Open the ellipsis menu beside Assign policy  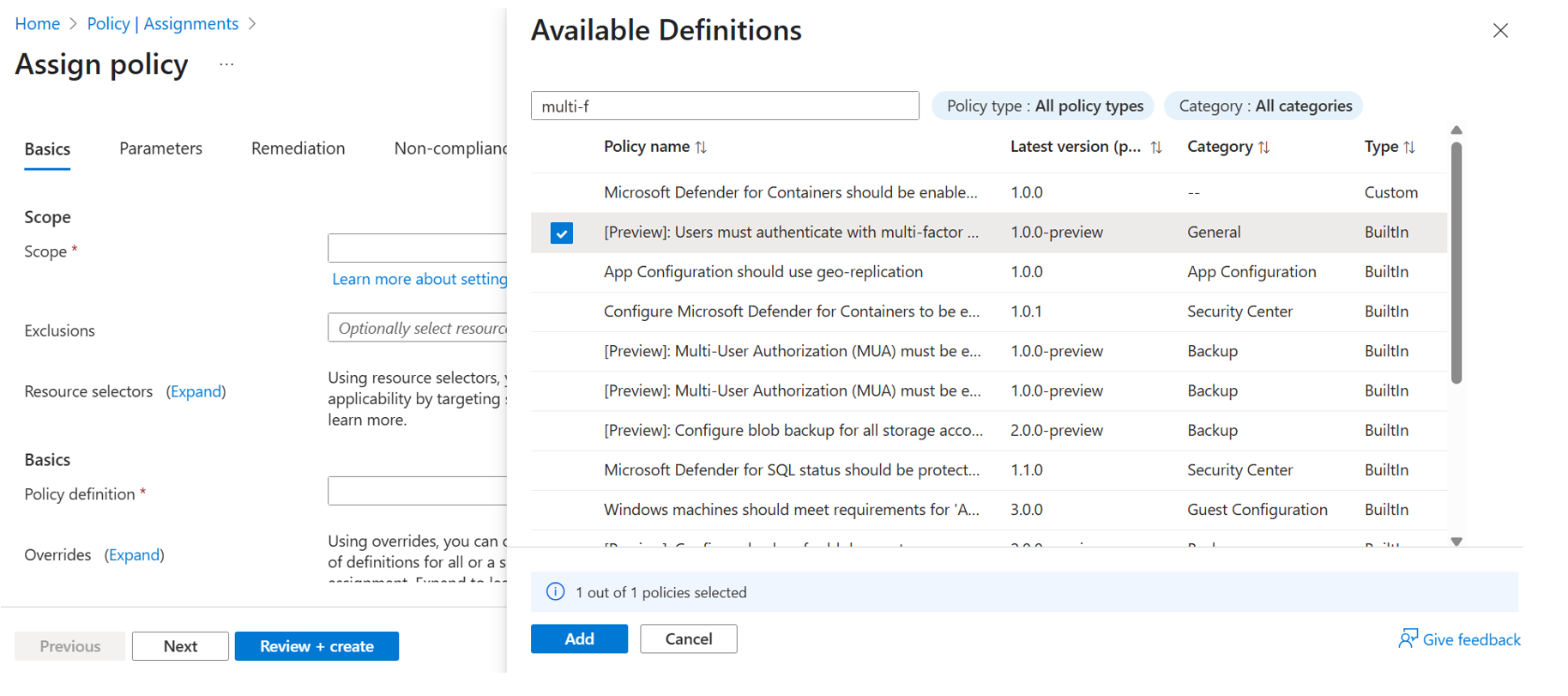click(x=226, y=65)
